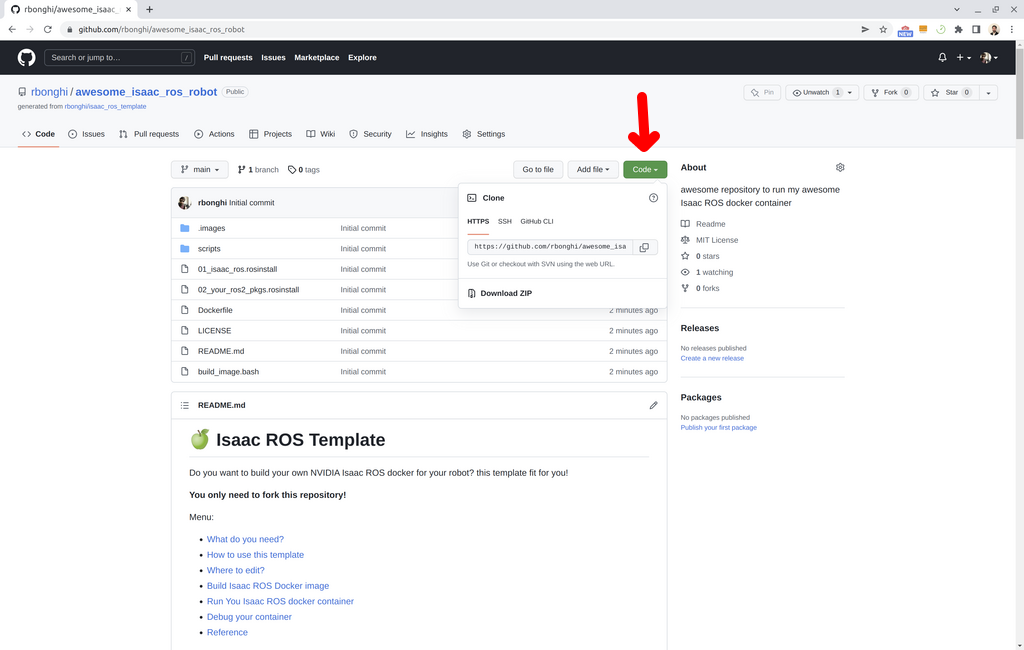View the 1 branch link

point(258,170)
